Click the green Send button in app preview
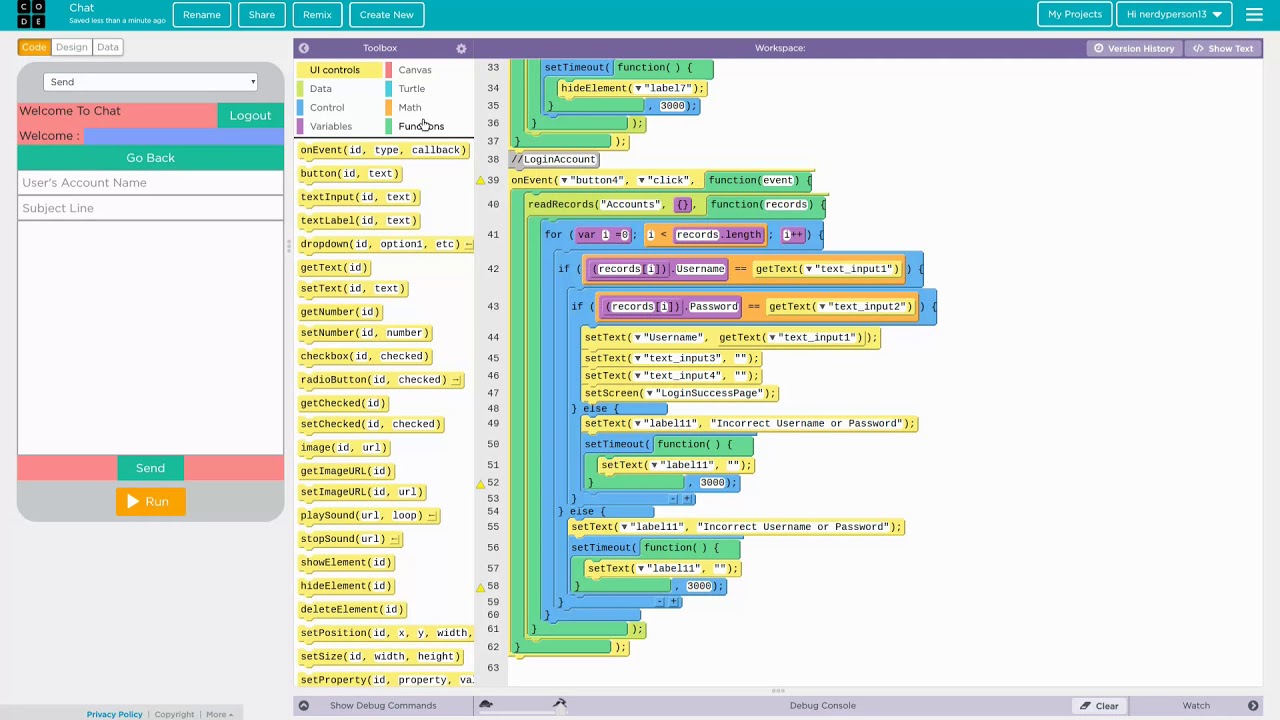Image resolution: width=1280 pixels, height=720 pixels. pyautogui.click(x=150, y=468)
